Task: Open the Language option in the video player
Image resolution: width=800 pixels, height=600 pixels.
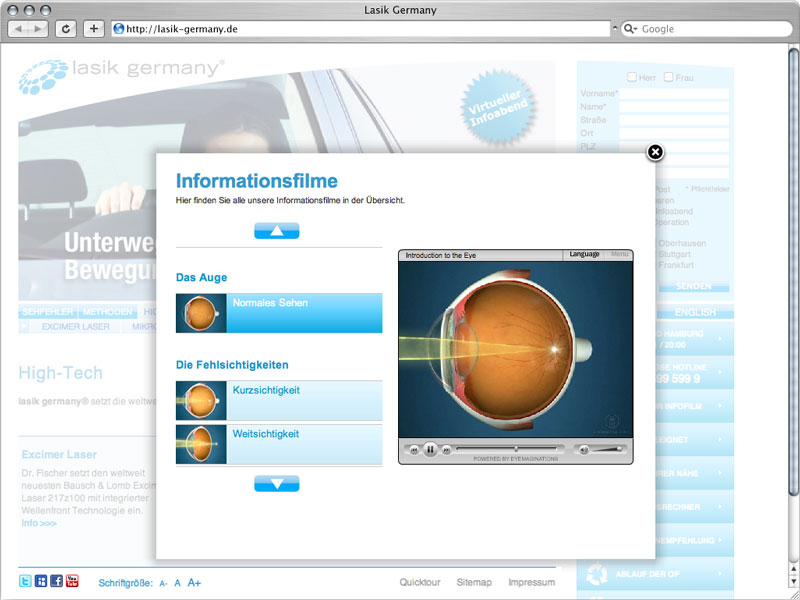Action: (x=584, y=254)
